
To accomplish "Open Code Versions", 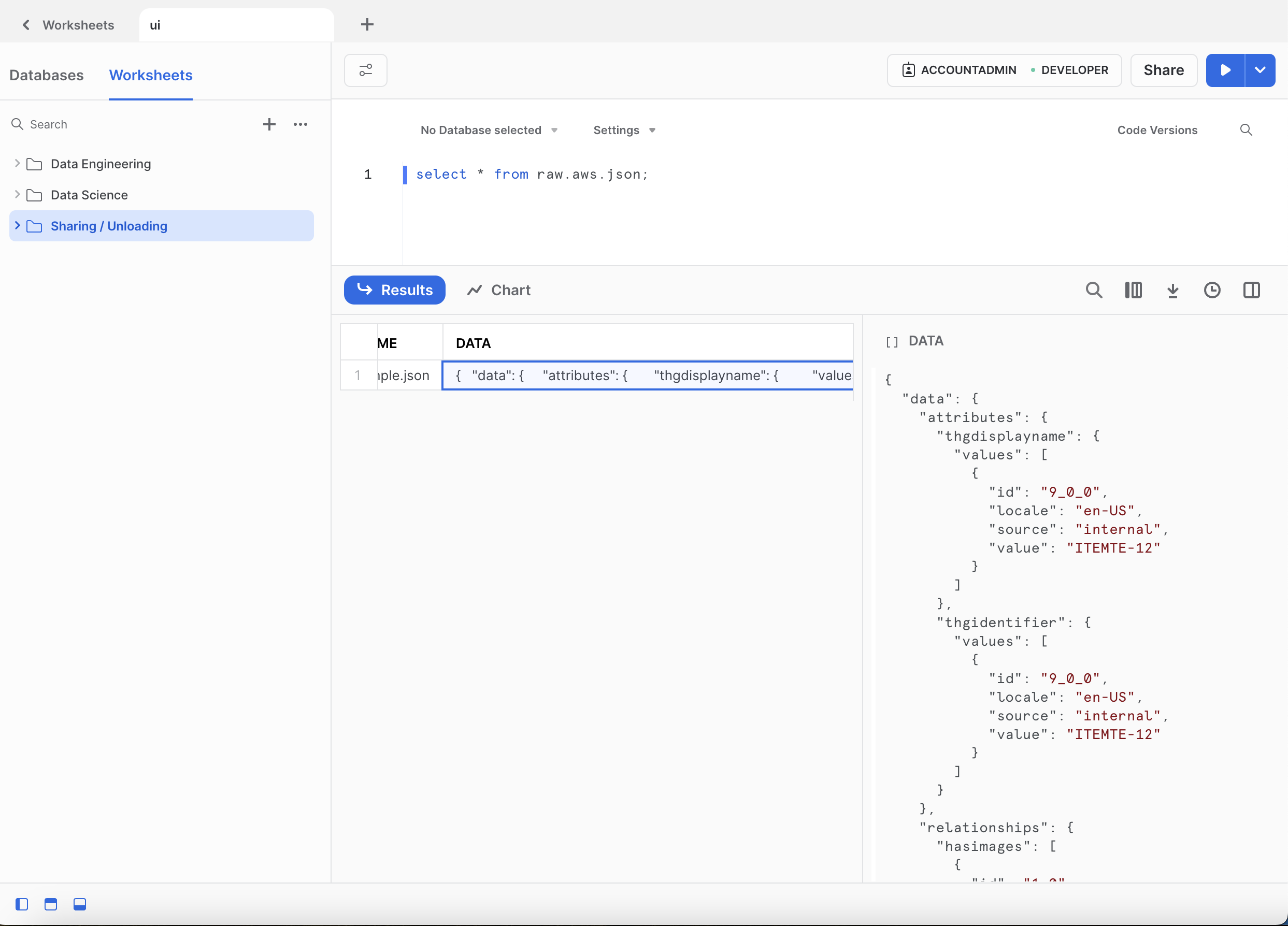I will (x=1157, y=130).
